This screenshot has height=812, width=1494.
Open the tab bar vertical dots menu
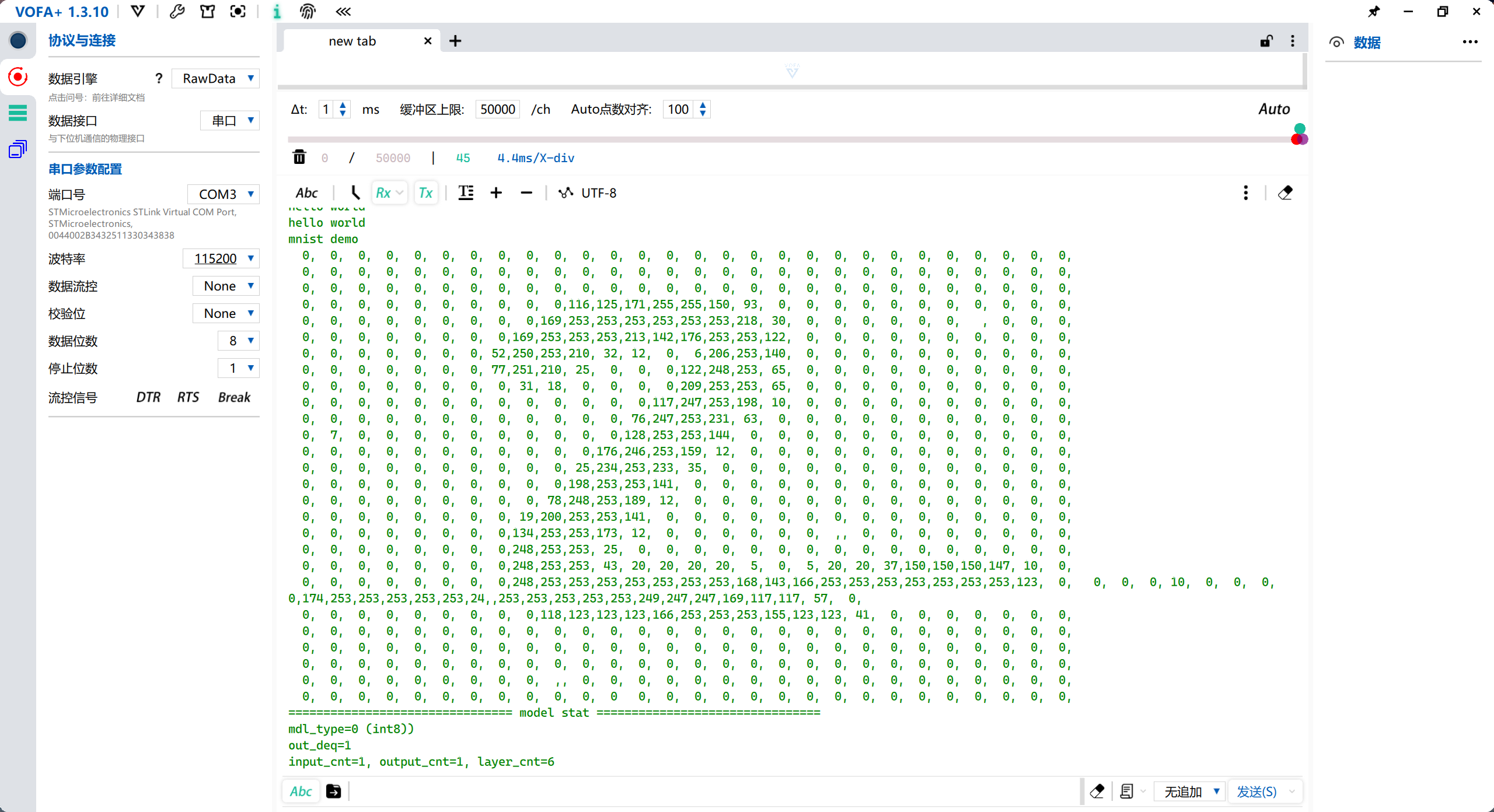coord(1293,41)
